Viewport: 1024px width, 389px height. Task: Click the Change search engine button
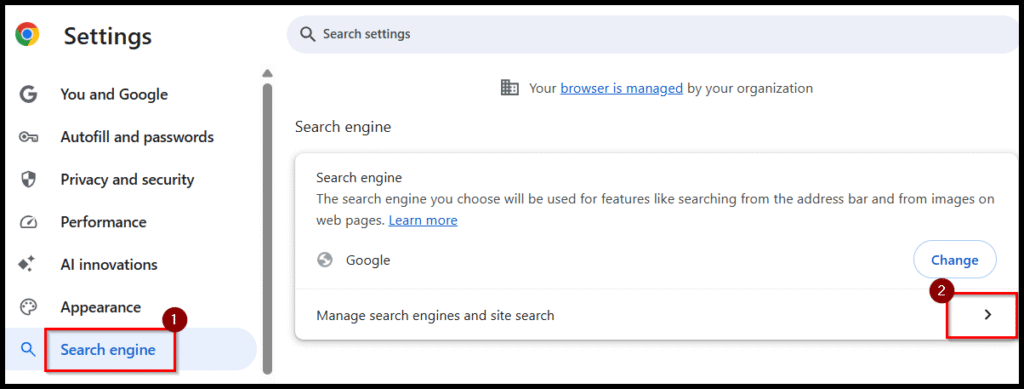tap(954, 260)
